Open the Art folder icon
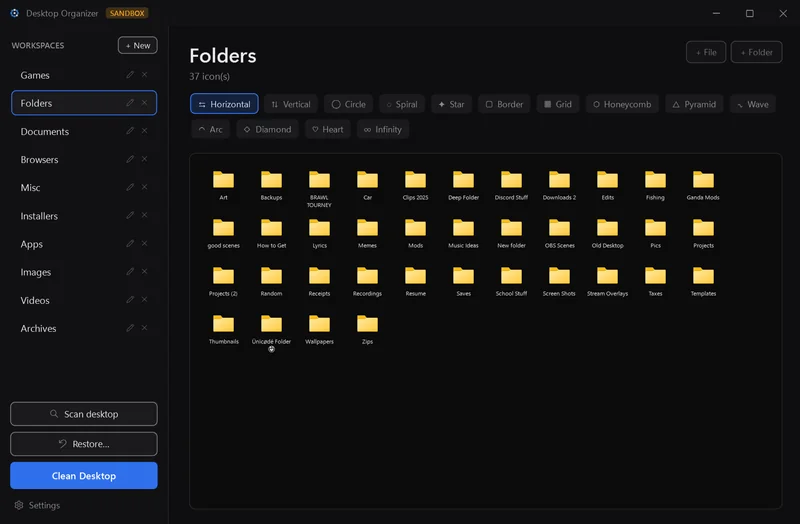The image size is (800, 524). pyautogui.click(x=223, y=180)
